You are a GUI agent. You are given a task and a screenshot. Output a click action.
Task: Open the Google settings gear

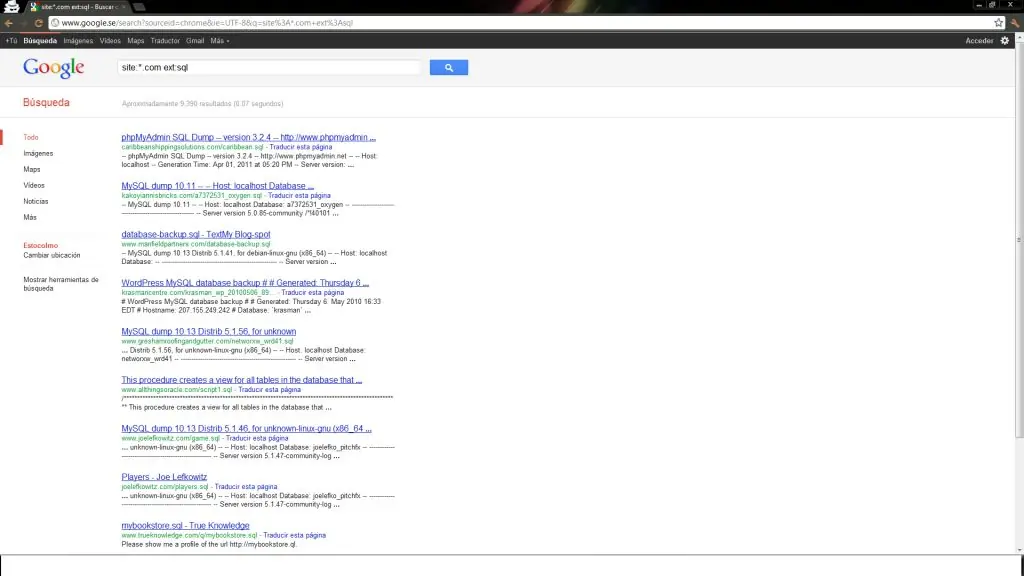point(1004,40)
